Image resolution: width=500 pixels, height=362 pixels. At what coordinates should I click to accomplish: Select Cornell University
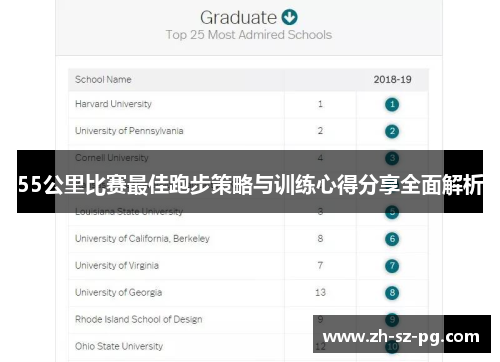click(x=112, y=158)
